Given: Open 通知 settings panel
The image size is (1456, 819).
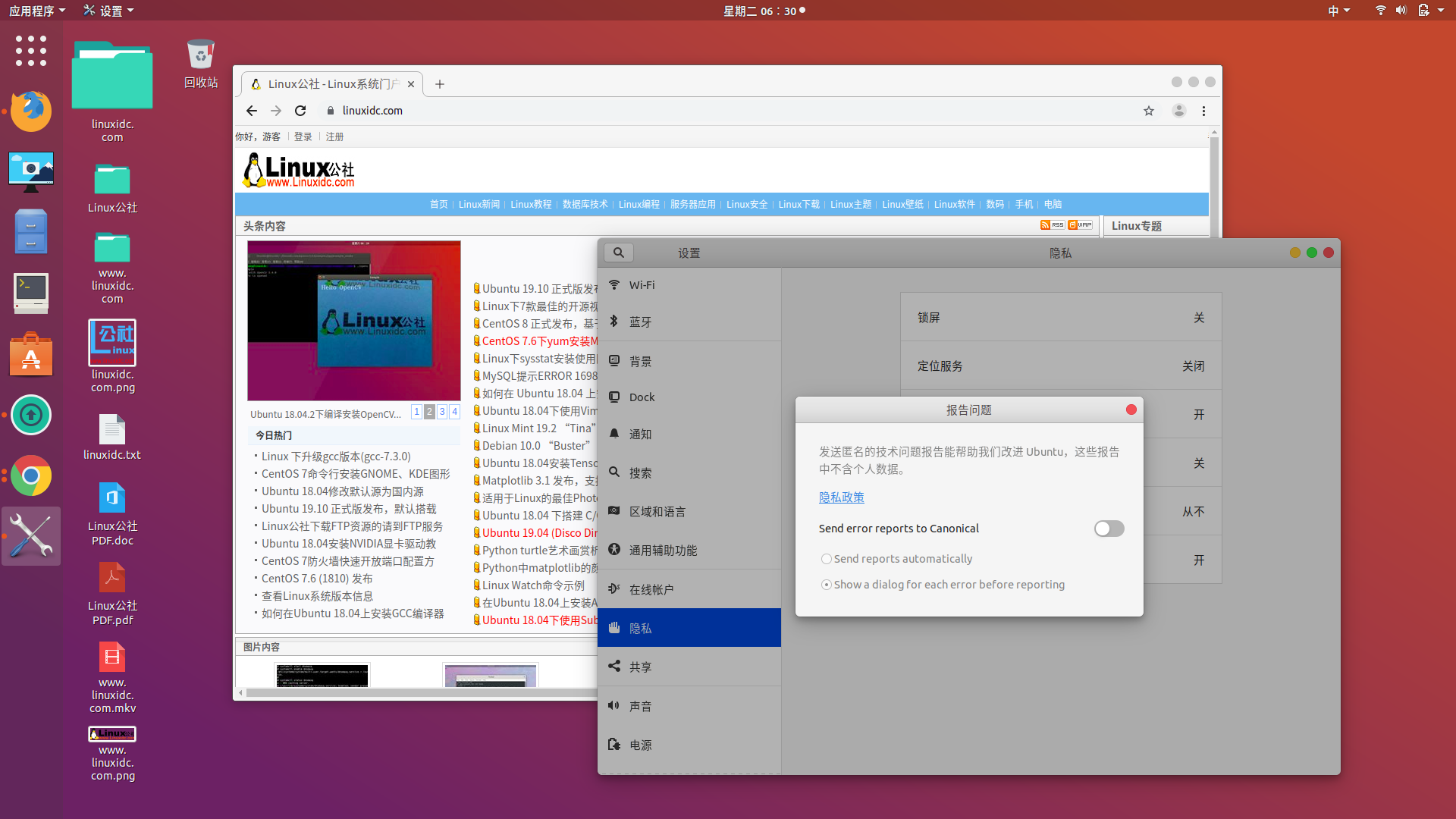Looking at the screenshot, I should pyautogui.click(x=689, y=434).
